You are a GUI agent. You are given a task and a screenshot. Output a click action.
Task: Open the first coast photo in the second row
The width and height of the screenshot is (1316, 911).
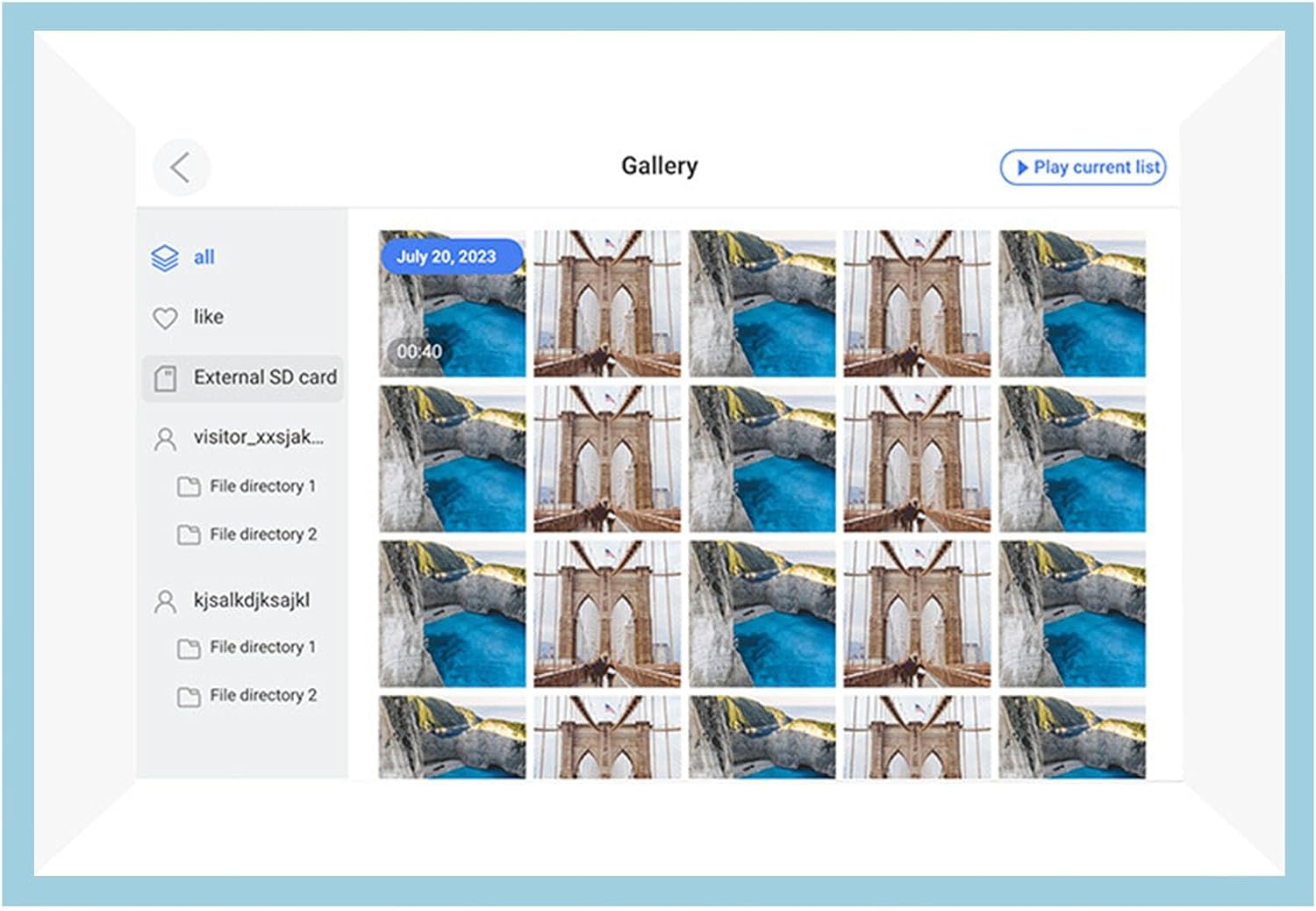(x=452, y=459)
